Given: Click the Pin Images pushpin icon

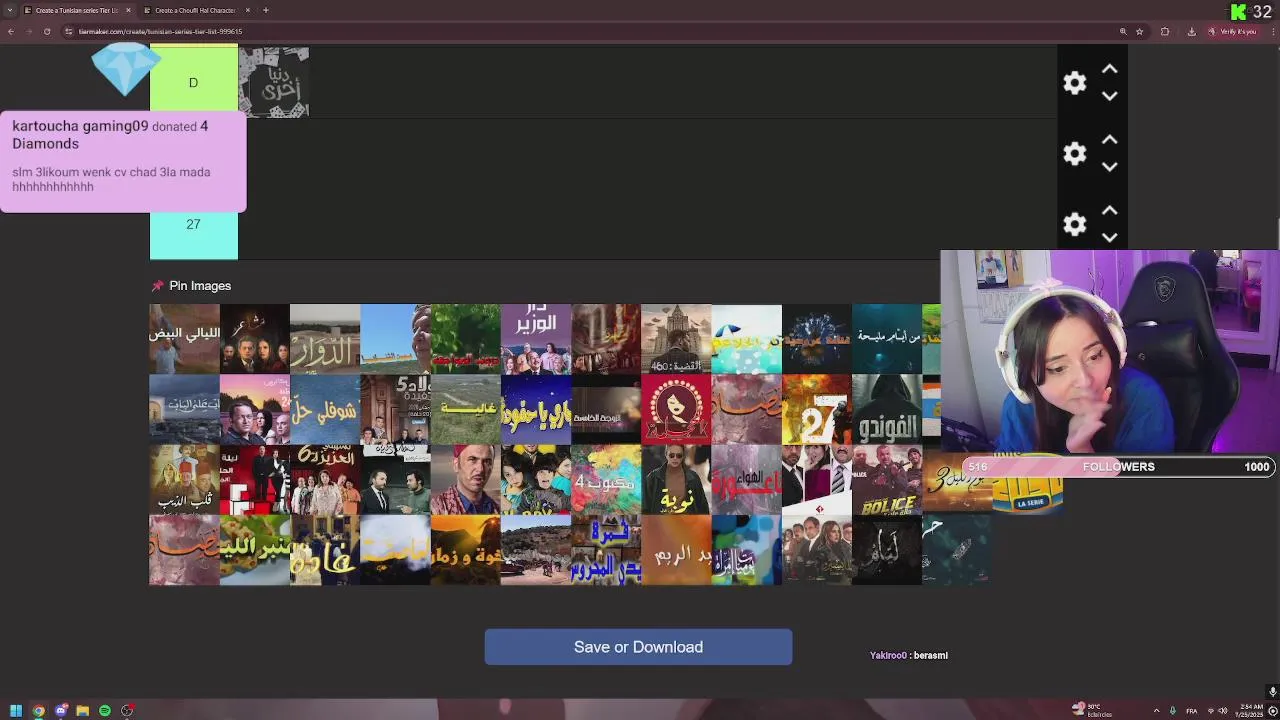Looking at the screenshot, I should click(157, 286).
